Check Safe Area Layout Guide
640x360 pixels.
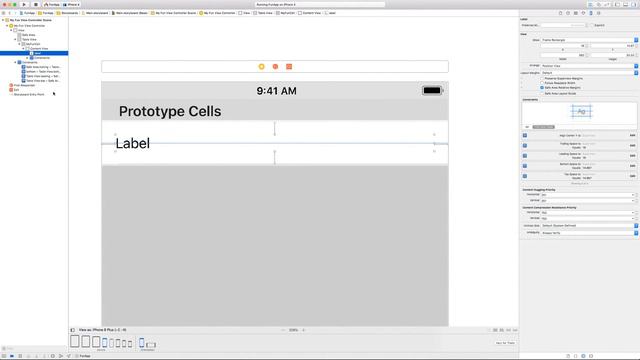542,93
